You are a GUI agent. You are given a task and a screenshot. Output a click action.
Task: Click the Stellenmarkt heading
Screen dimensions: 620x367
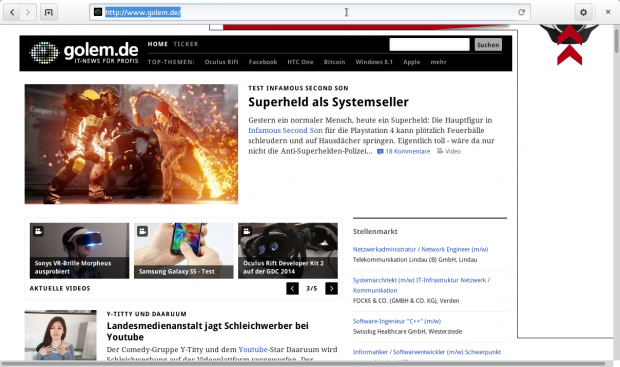[x=375, y=232]
